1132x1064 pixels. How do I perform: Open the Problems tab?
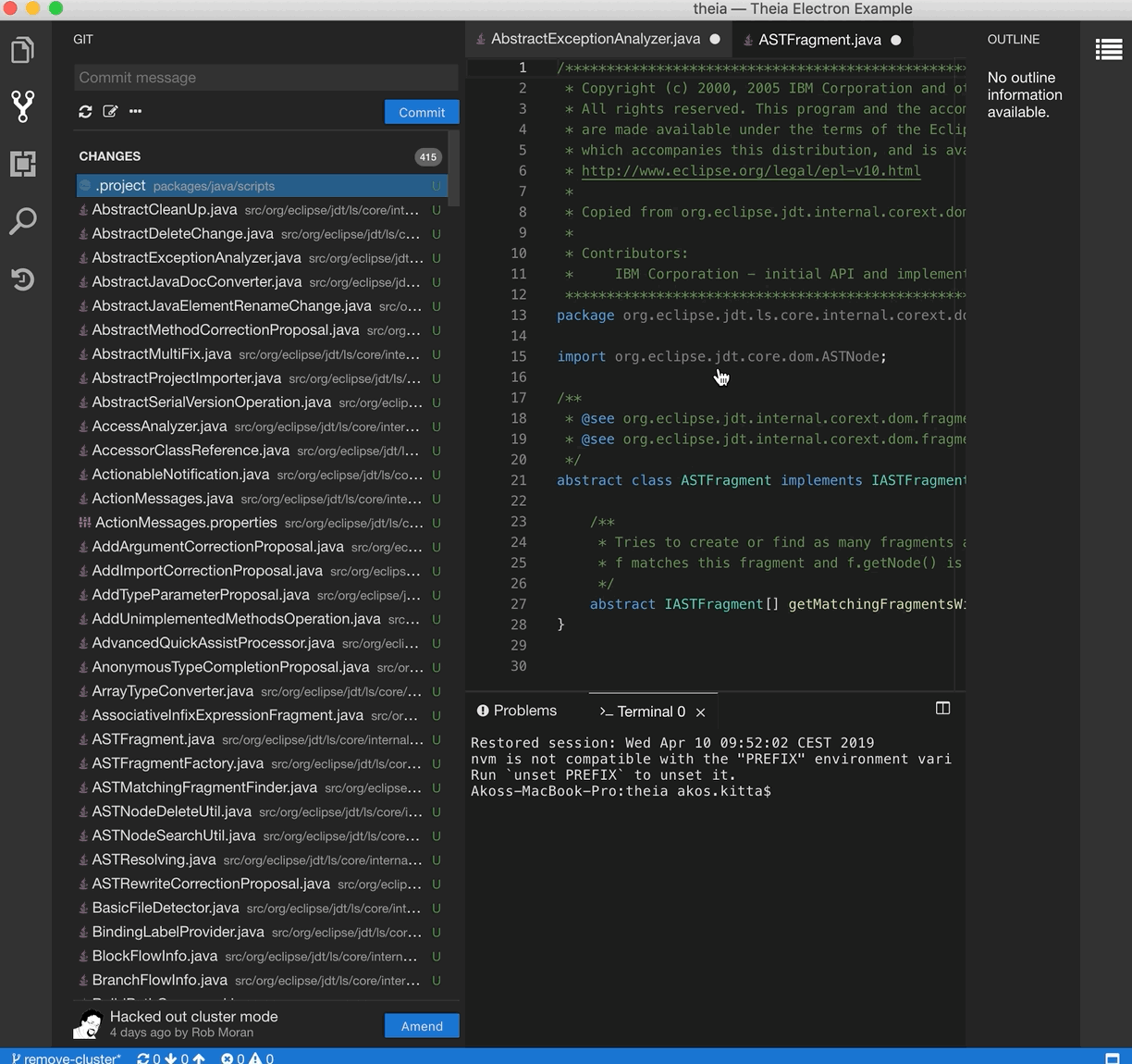pyautogui.click(x=517, y=711)
